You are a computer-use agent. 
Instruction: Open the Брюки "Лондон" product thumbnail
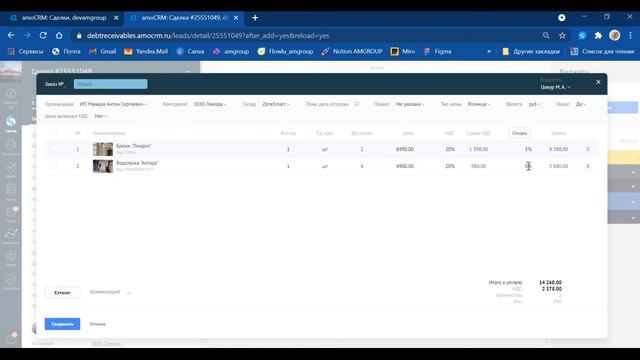tap(103, 149)
